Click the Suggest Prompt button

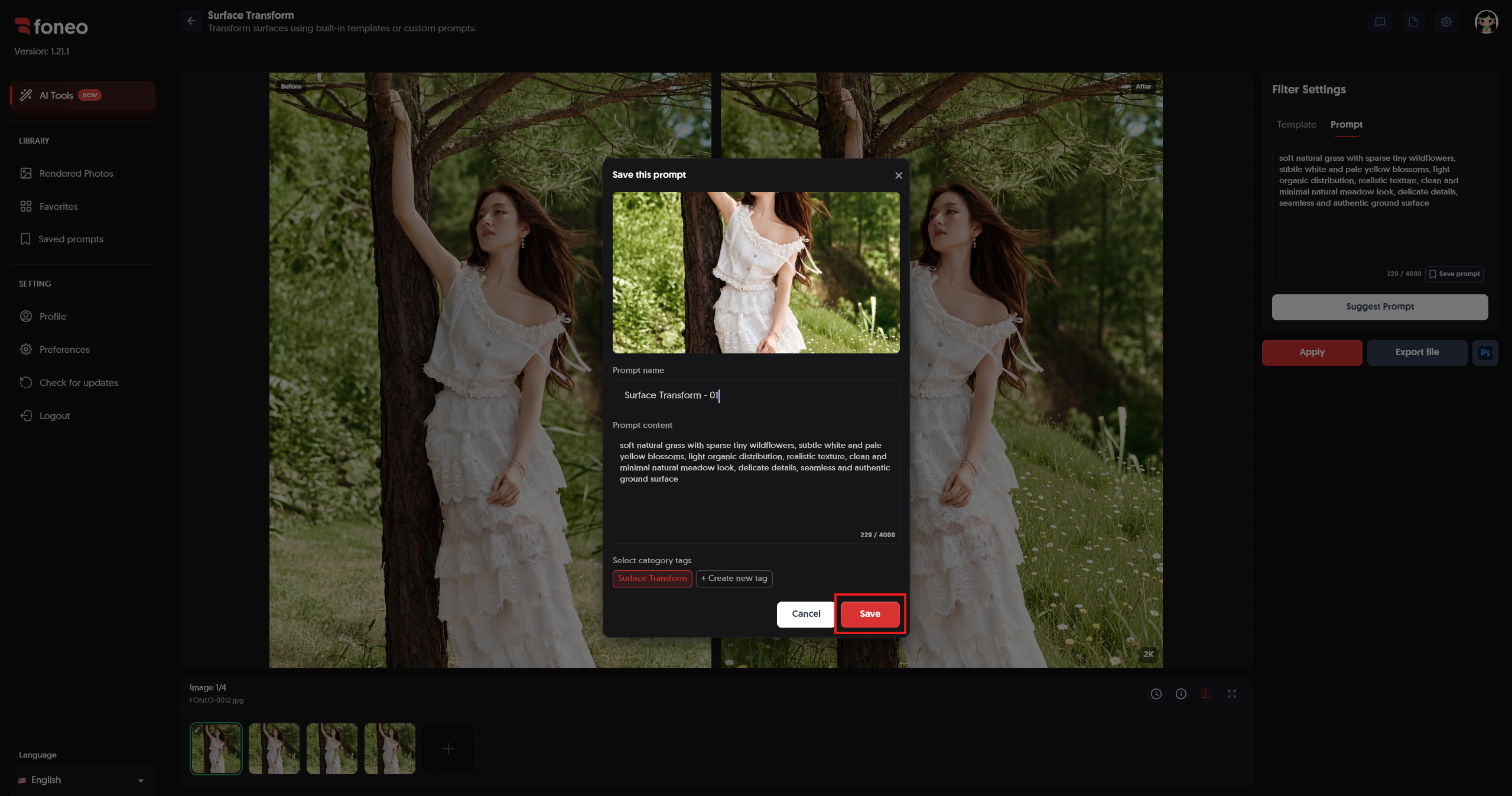(x=1380, y=307)
